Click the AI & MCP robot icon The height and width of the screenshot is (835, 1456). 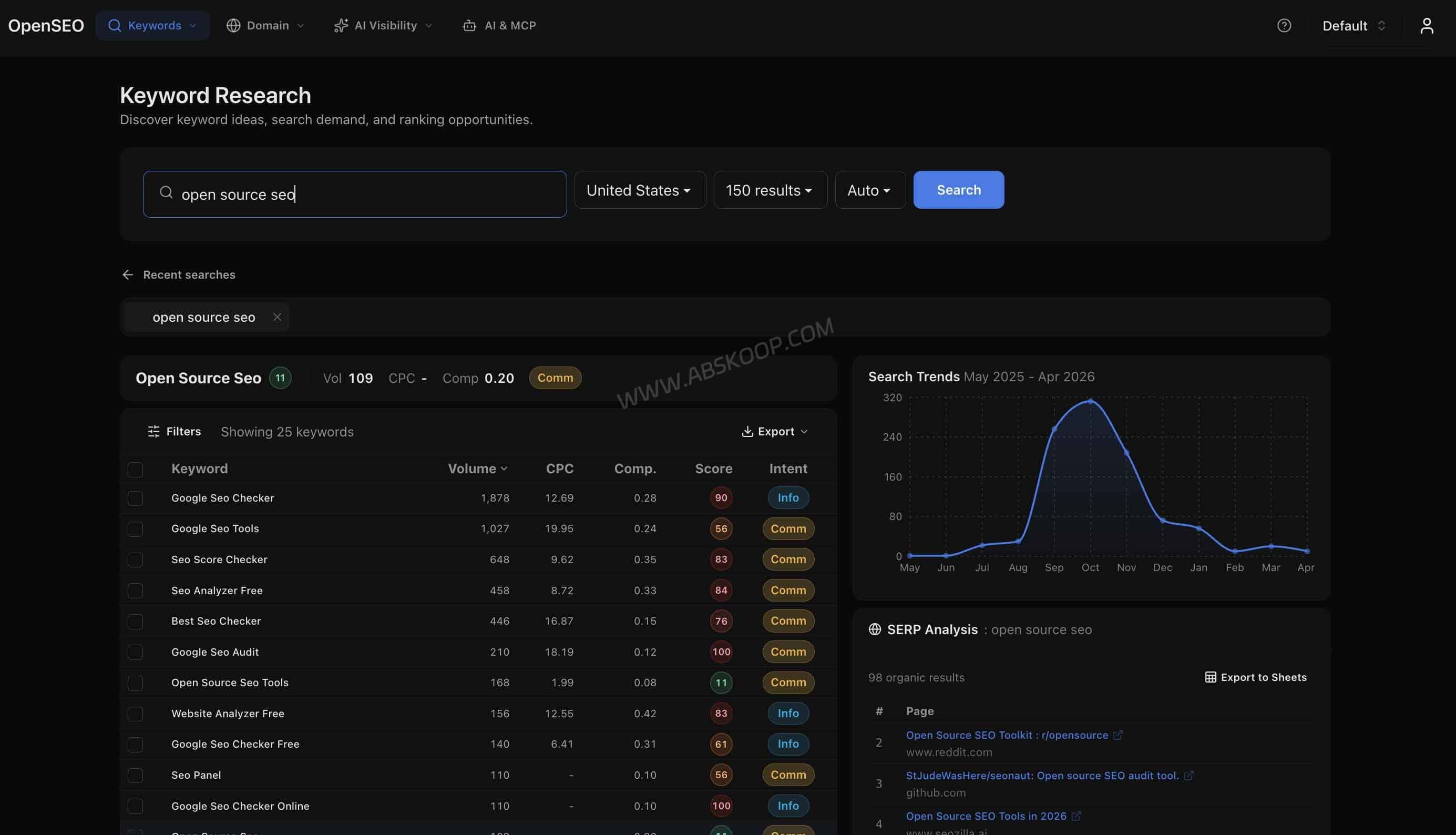click(469, 25)
